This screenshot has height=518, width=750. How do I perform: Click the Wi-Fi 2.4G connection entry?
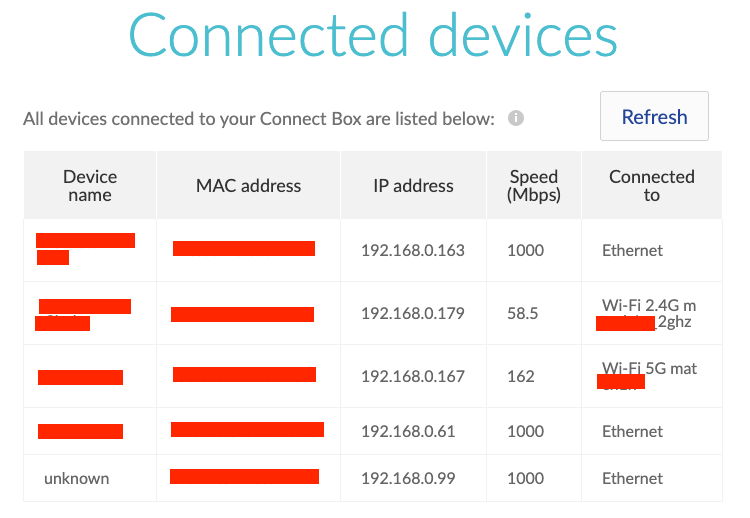[x=649, y=305]
